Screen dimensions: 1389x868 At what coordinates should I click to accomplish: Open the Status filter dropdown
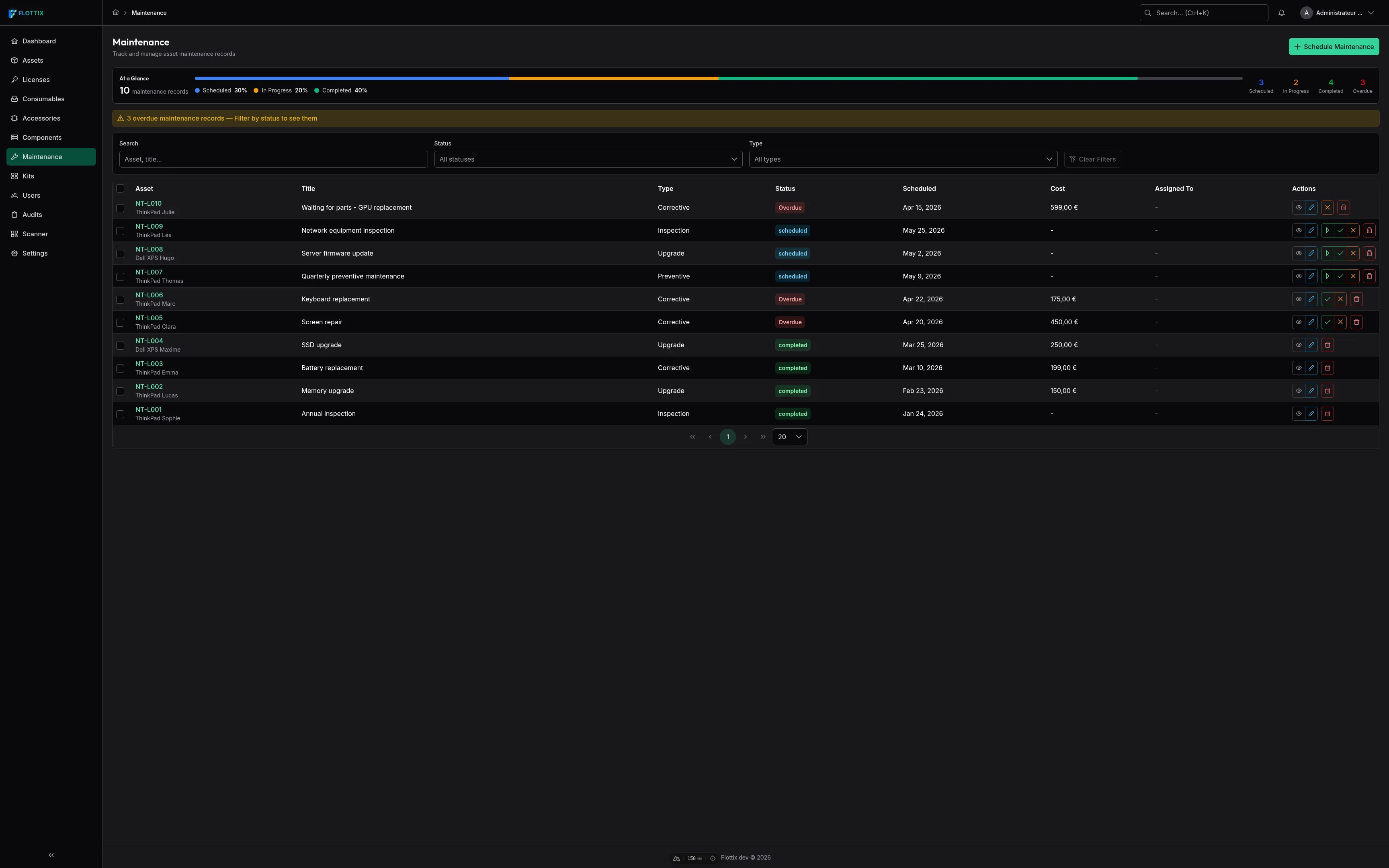tap(588, 159)
